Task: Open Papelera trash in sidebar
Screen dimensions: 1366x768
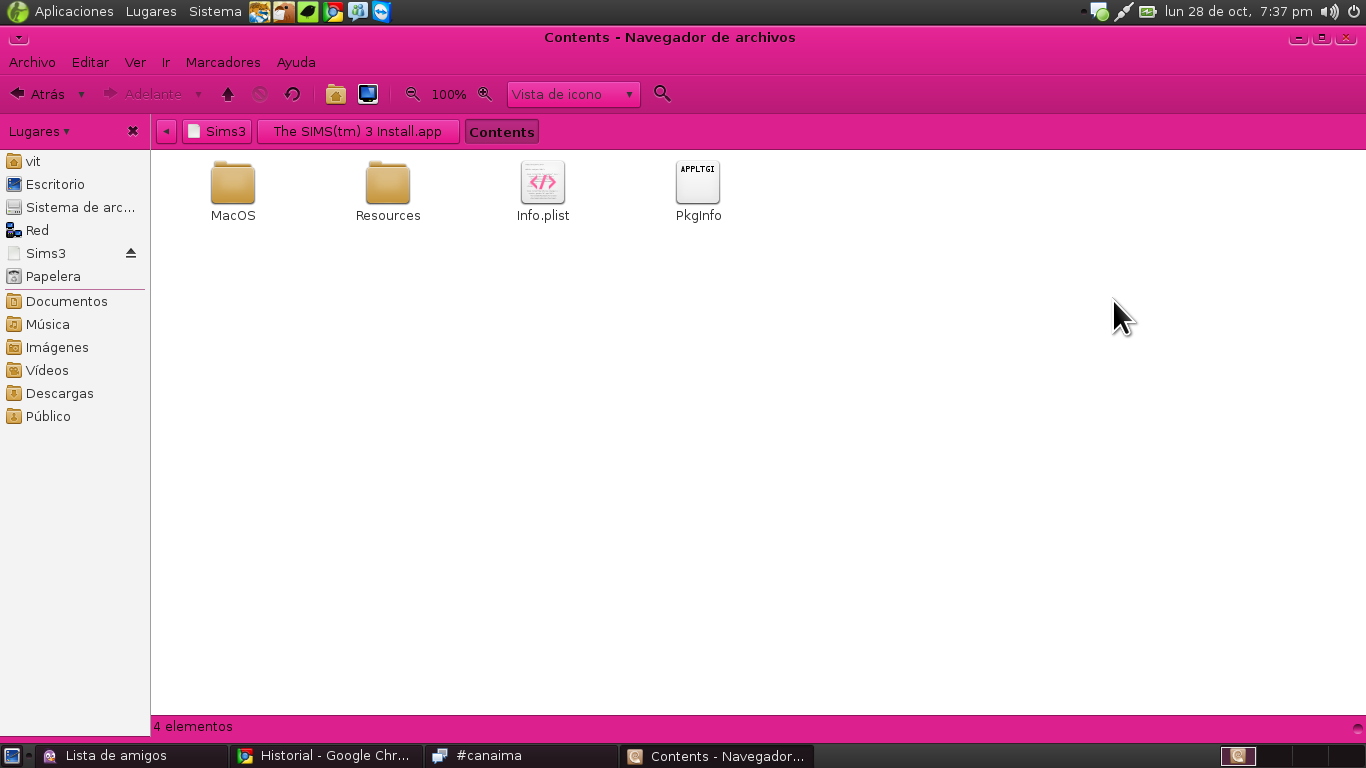Action: 75,276
